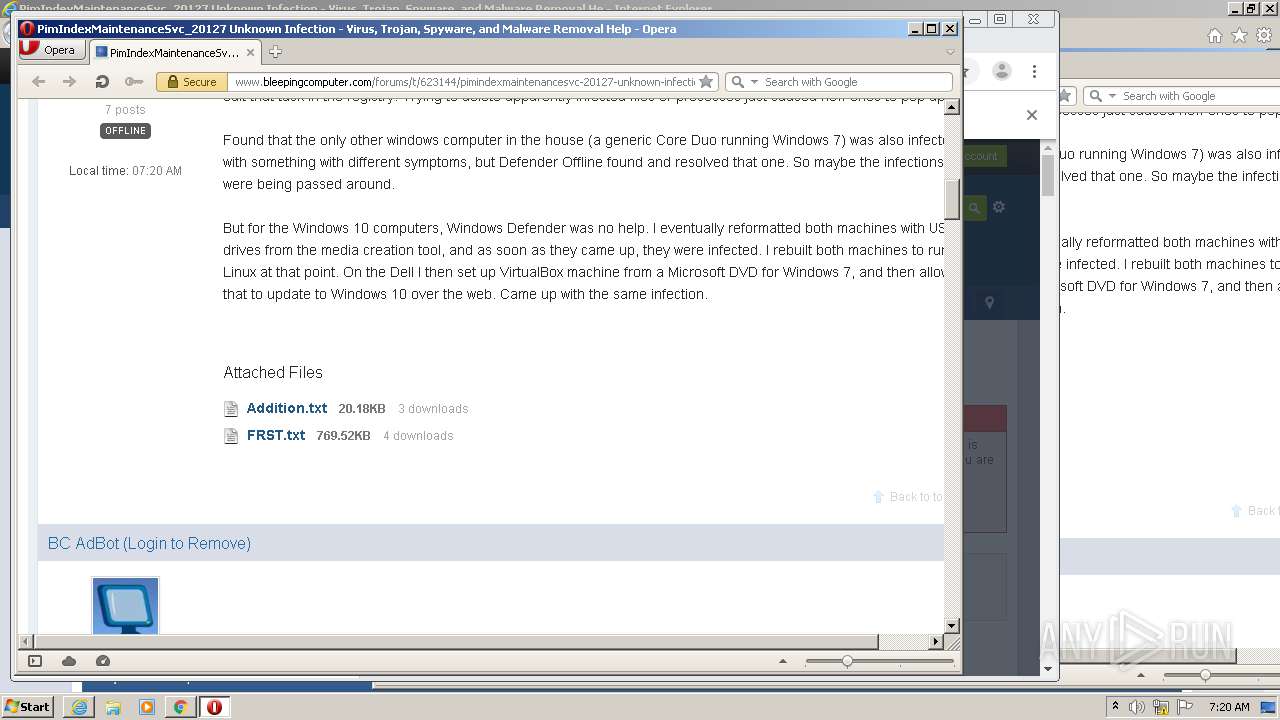Click the OFFLINE status badge

point(125,131)
